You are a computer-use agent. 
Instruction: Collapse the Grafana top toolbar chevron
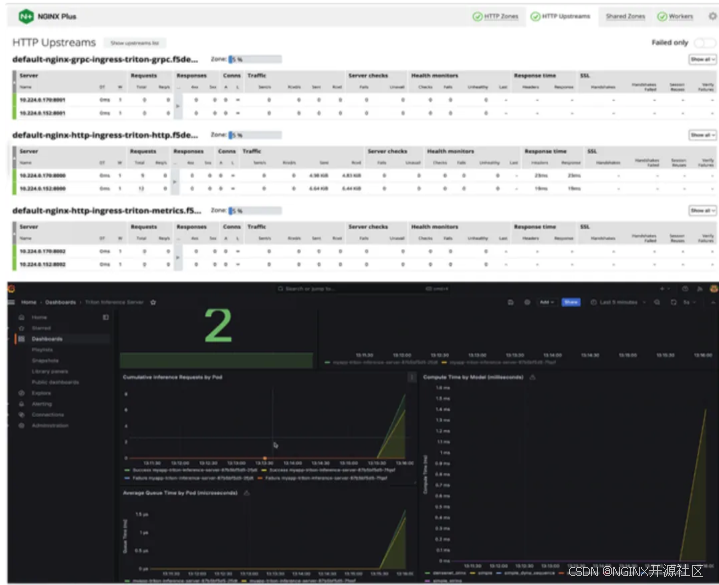[x=713, y=302]
